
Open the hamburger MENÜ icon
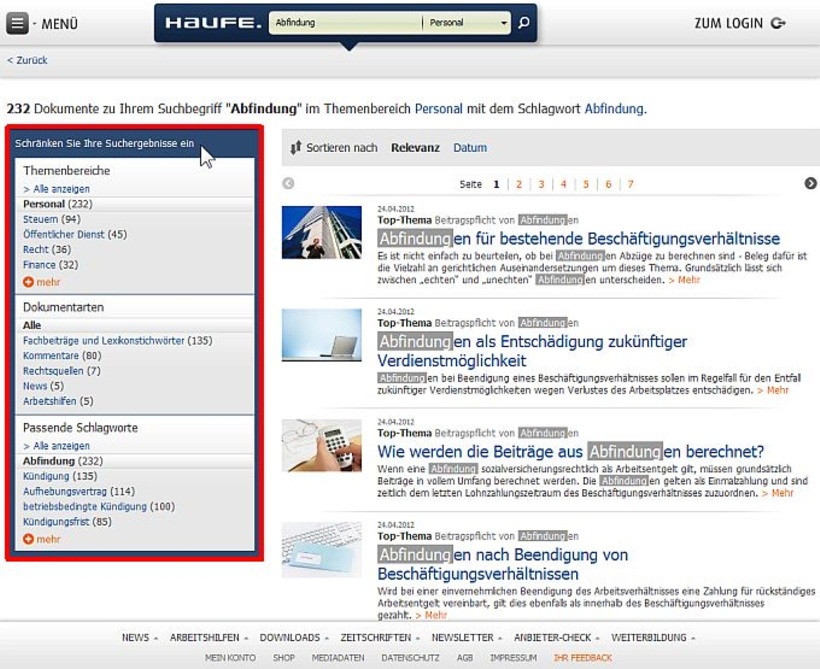coord(17,23)
